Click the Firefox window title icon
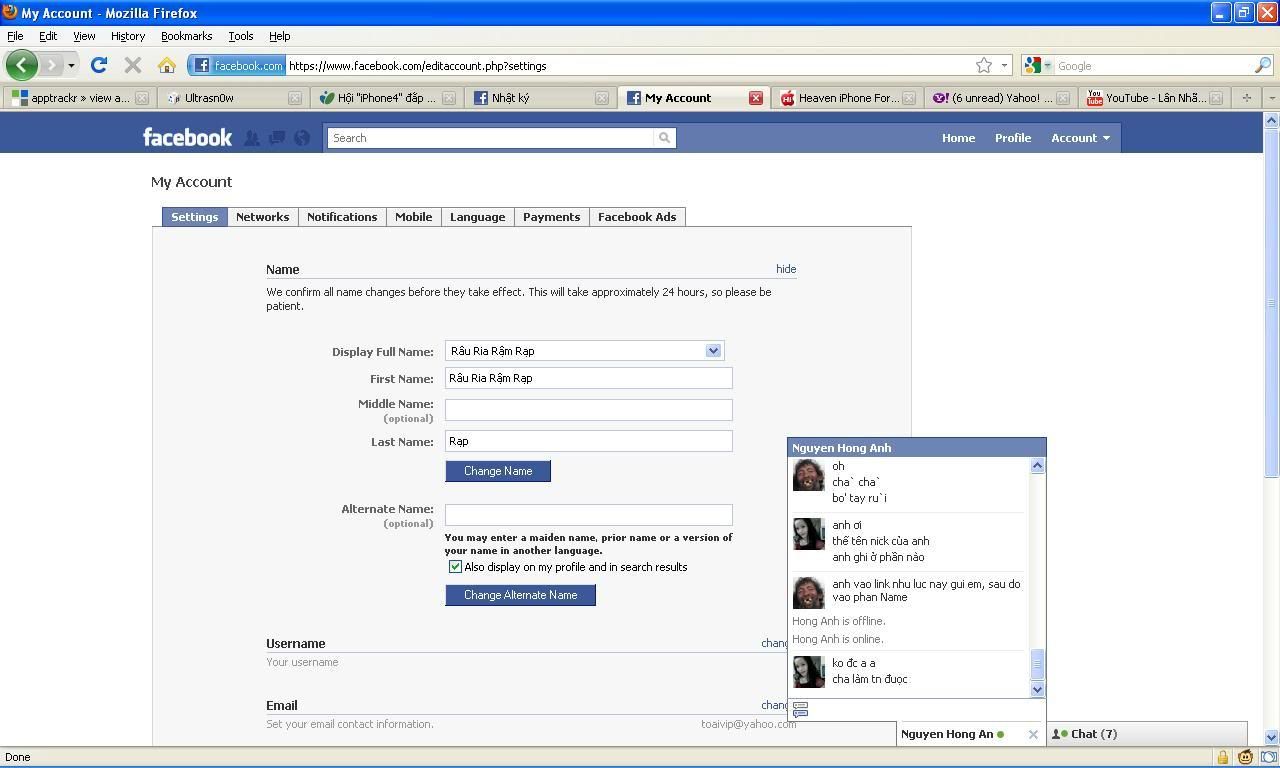The image size is (1280, 768). pyautogui.click(x=10, y=13)
